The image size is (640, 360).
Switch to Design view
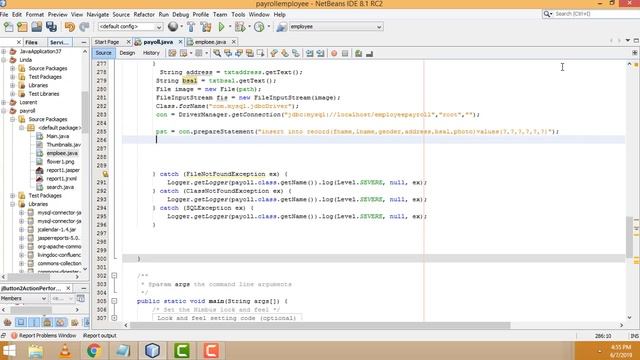point(127,53)
